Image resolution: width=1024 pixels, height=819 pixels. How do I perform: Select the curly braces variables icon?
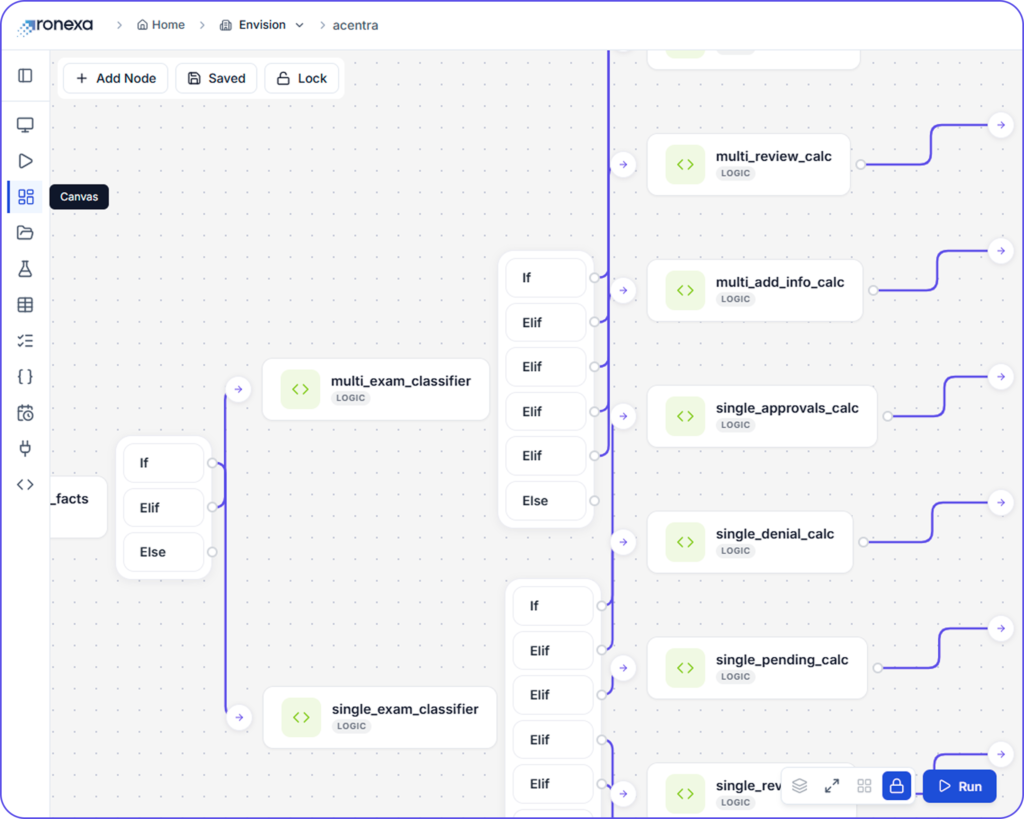pyautogui.click(x=25, y=377)
